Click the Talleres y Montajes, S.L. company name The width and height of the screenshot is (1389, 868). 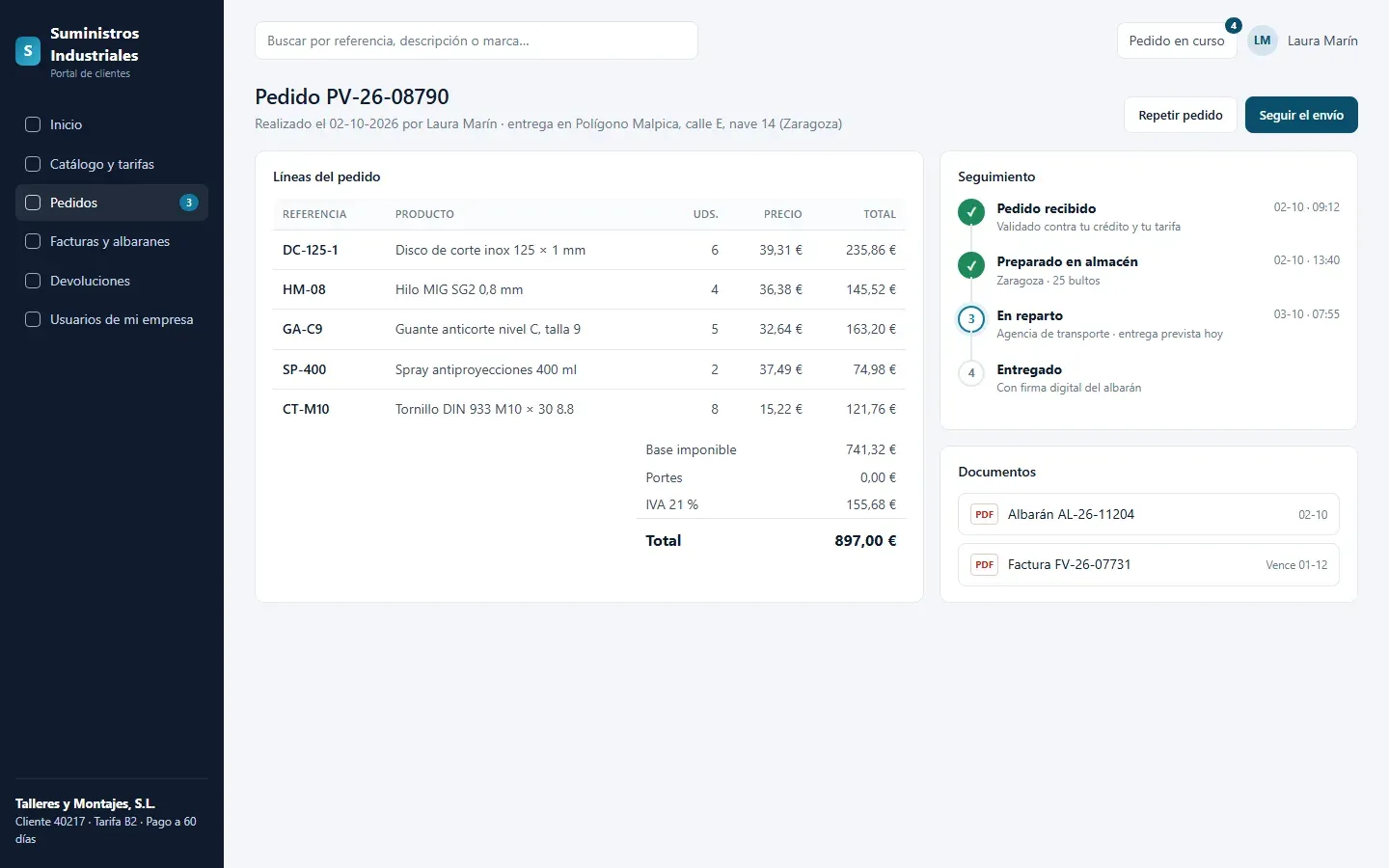[x=85, y=803]
